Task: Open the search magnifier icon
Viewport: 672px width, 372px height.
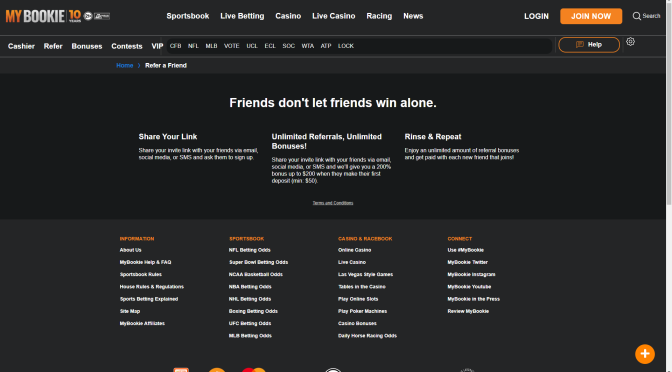Action: click(x=637, y=16)
